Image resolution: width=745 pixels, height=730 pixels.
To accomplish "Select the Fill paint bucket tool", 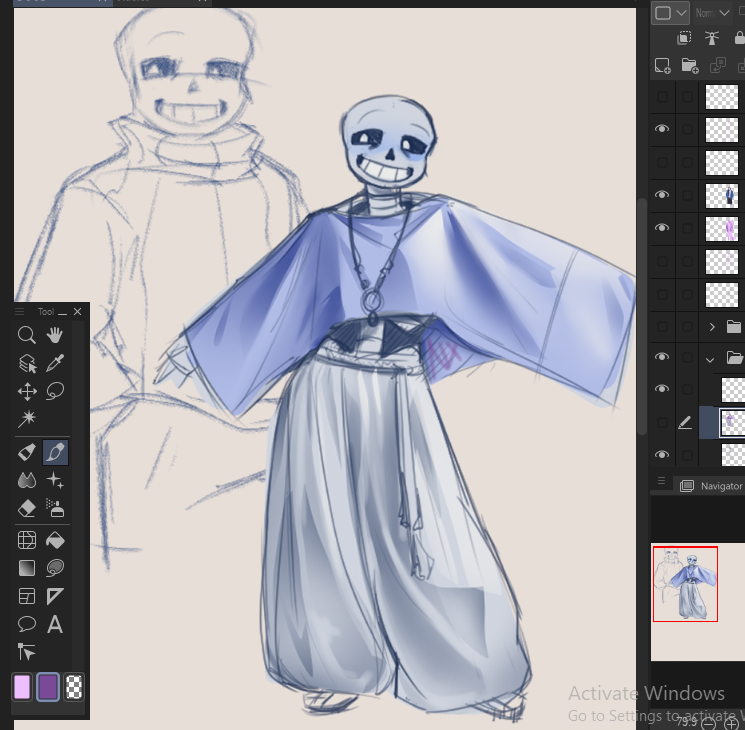I will tap(55, 540).
